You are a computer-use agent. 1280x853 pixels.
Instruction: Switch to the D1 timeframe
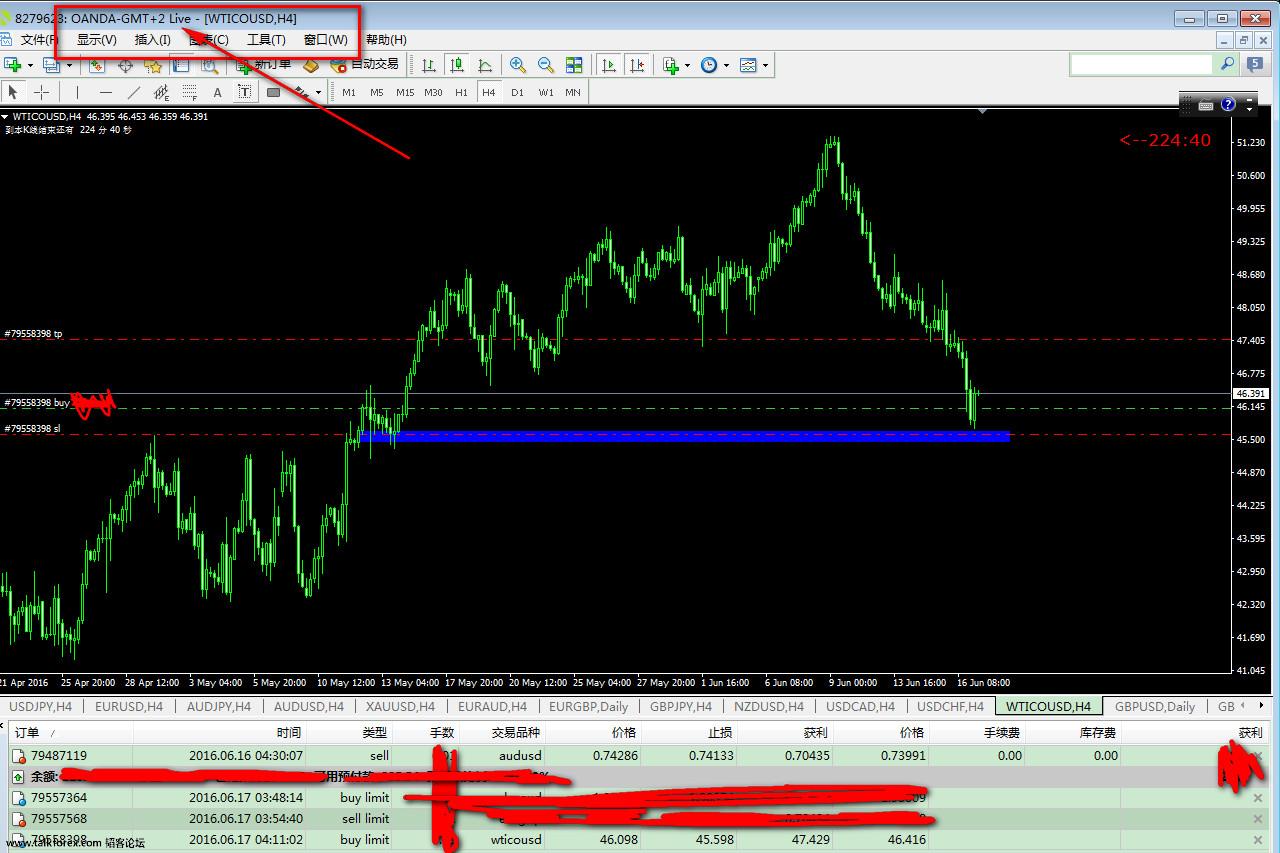pos(517,92)
